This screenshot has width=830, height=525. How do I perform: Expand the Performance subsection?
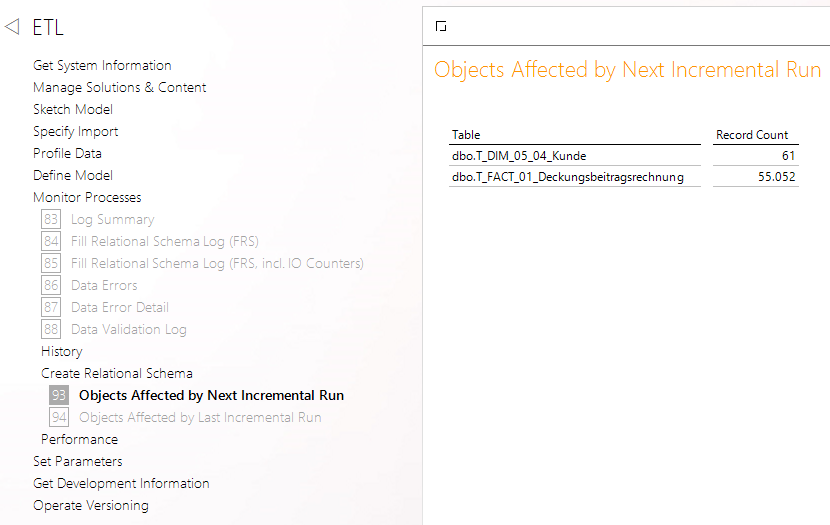coord(79,439)
